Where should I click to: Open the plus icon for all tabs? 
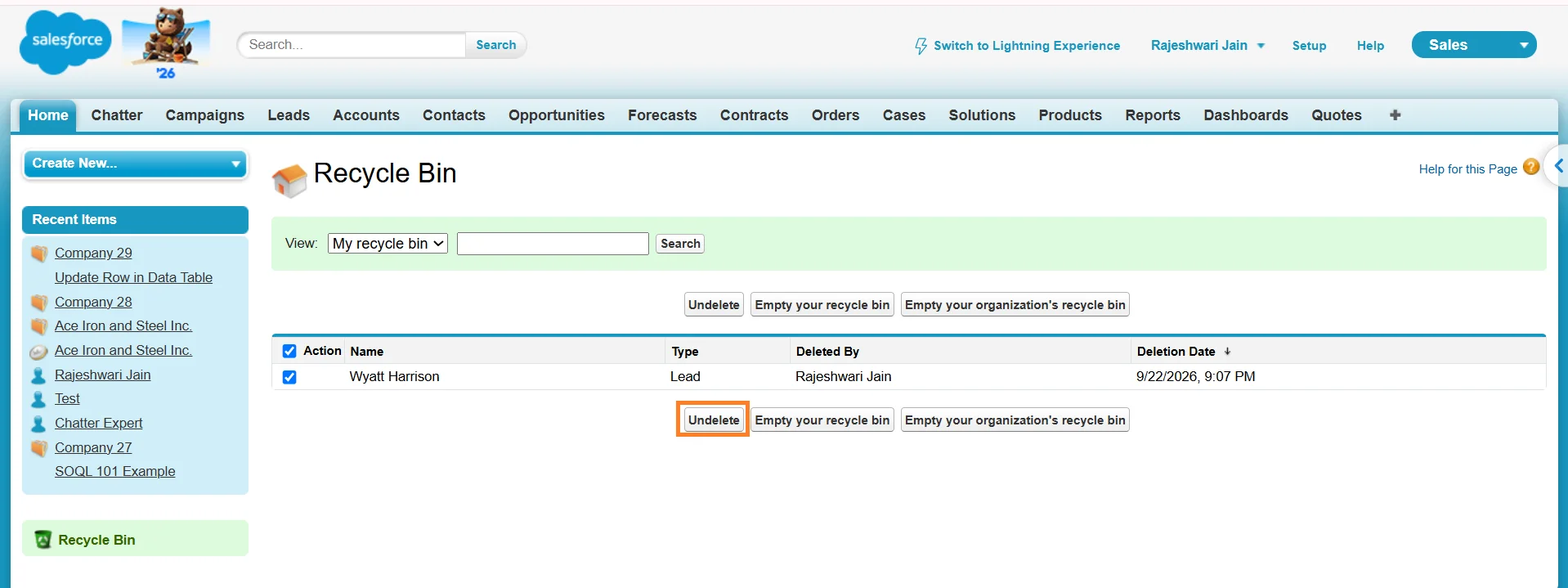[x=1395, y=115]
